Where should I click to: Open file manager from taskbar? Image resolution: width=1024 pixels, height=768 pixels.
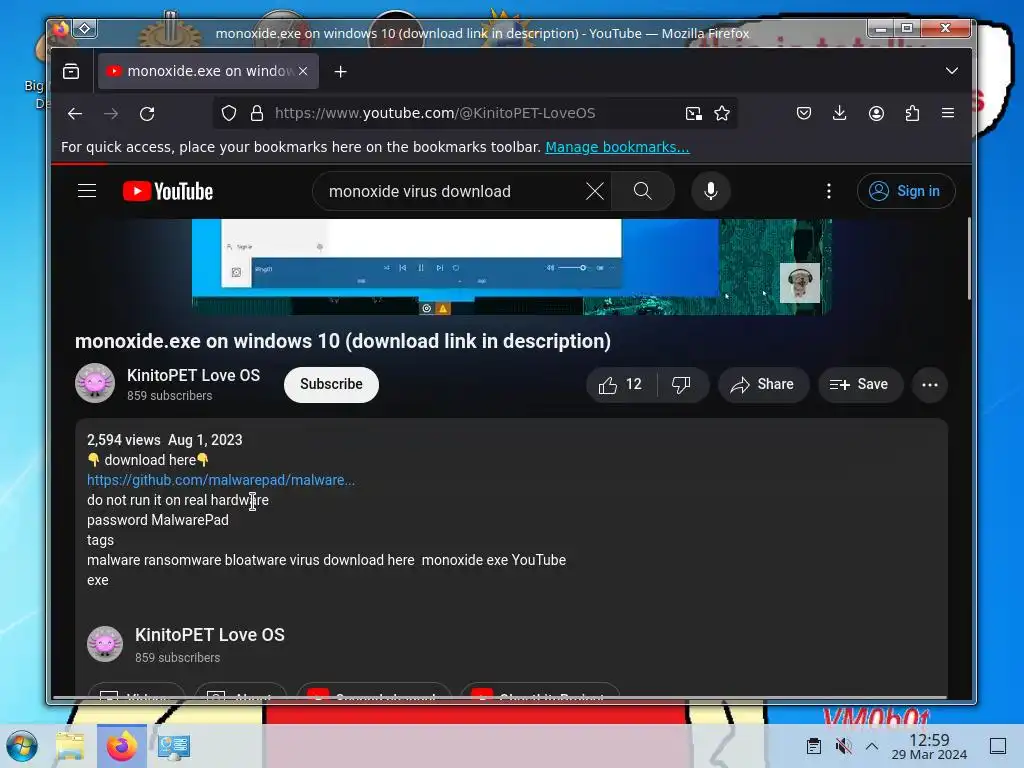(x=70, y=746)
